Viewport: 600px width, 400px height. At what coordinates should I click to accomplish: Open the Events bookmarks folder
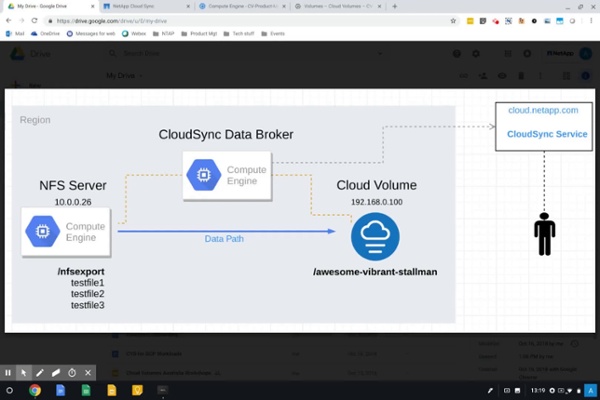click(x=273, y=34)
